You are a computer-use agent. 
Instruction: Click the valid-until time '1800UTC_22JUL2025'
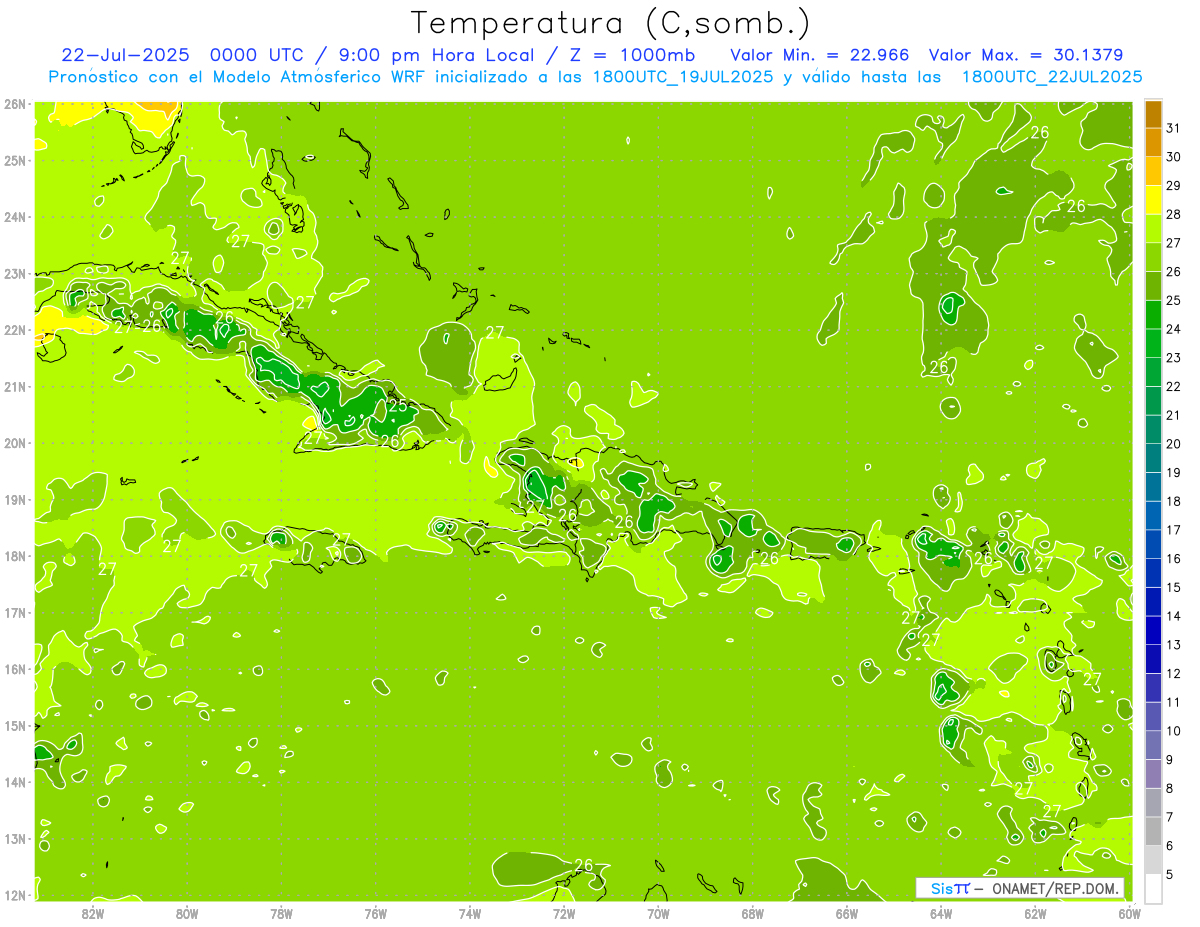coord(1052,77)
